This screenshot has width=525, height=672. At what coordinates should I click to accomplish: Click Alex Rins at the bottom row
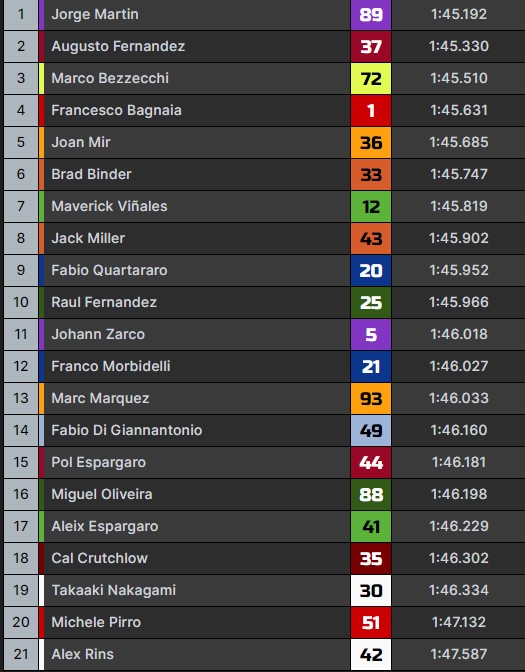(x=82, y=654)
